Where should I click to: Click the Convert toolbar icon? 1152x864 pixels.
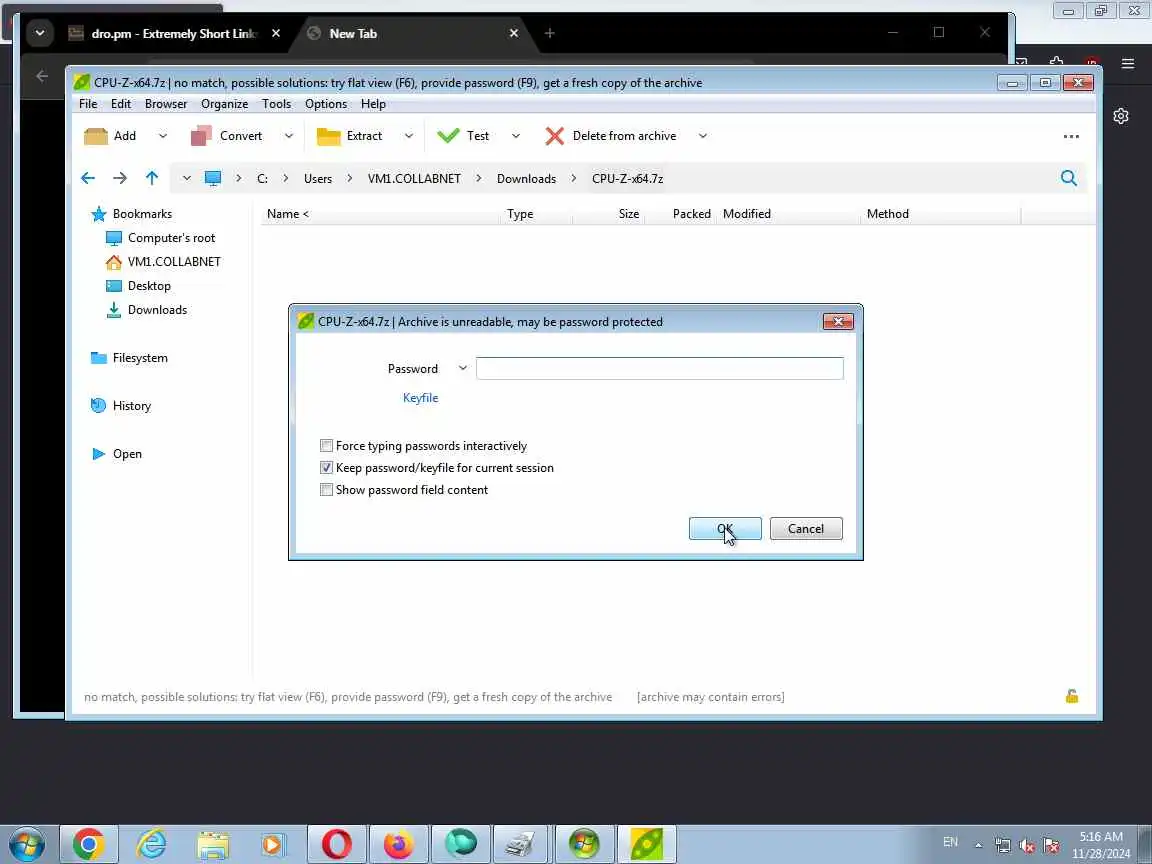pos(201,136)
